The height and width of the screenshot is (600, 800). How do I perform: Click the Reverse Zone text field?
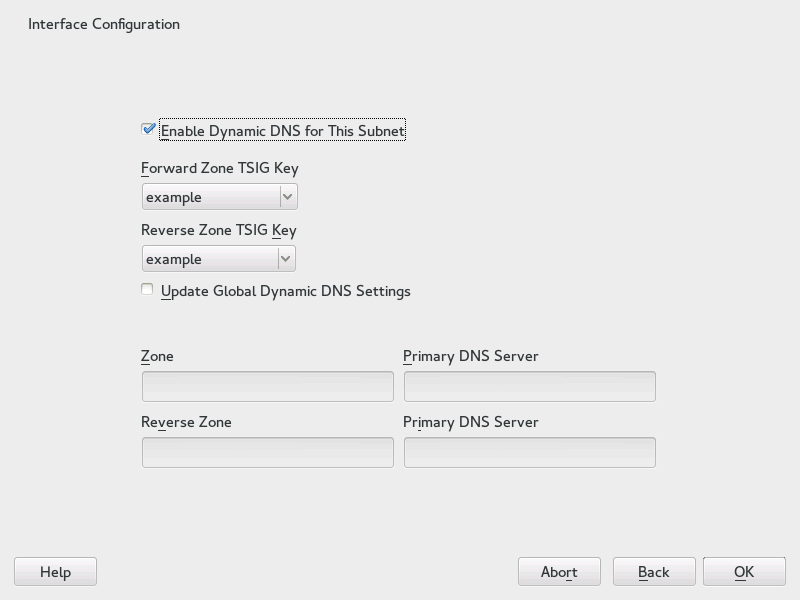268,453
